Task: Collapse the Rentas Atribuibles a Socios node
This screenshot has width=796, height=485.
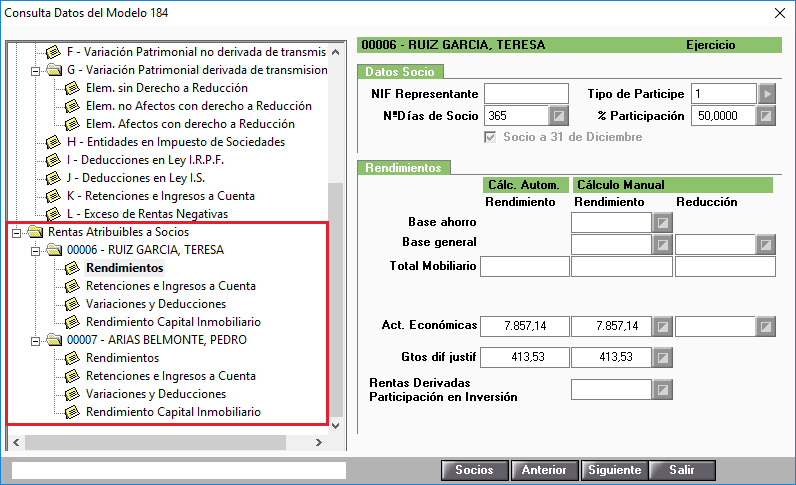Action: point(16,233)
